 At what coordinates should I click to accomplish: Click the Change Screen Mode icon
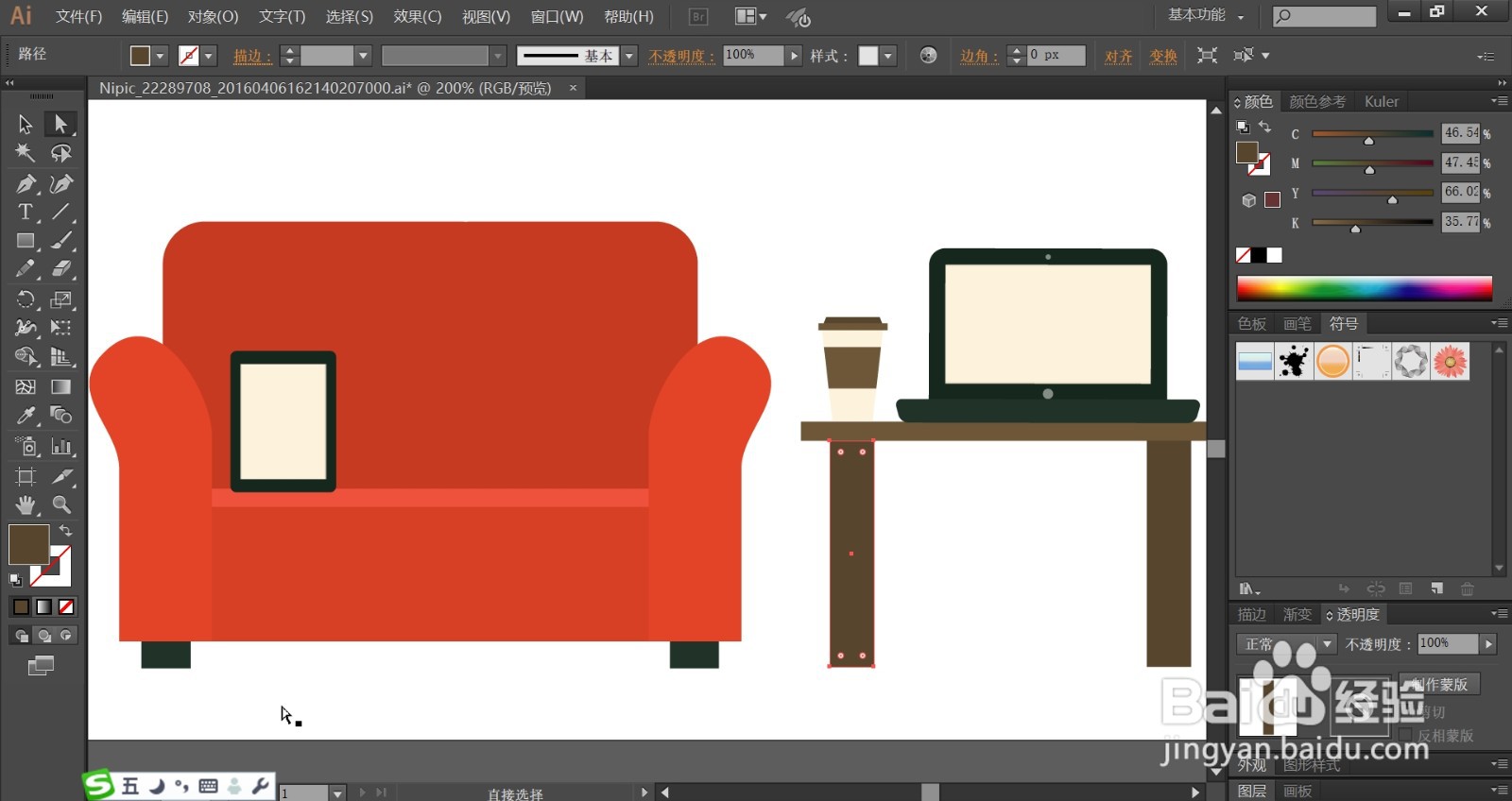[41, 666]
